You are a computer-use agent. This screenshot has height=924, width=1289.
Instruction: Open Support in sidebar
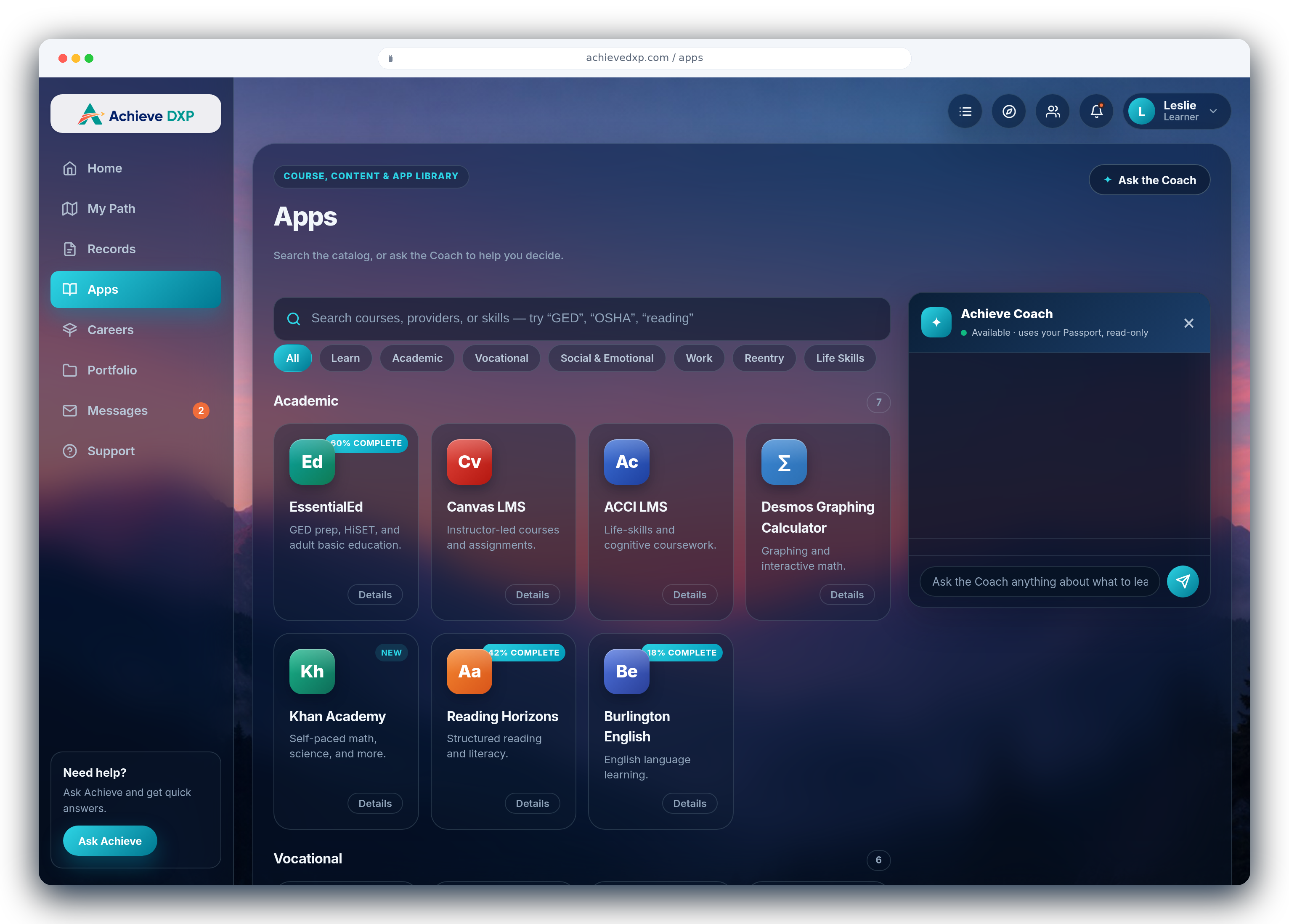(x=136, y=451)
